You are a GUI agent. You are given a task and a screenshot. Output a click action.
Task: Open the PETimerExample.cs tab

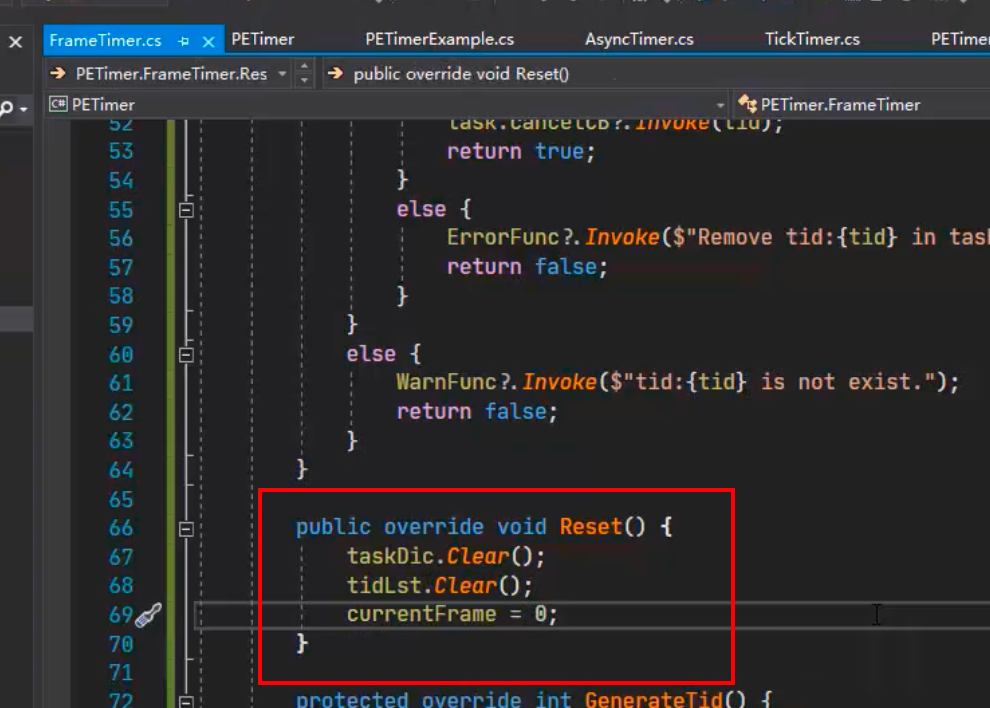[439, 39]
